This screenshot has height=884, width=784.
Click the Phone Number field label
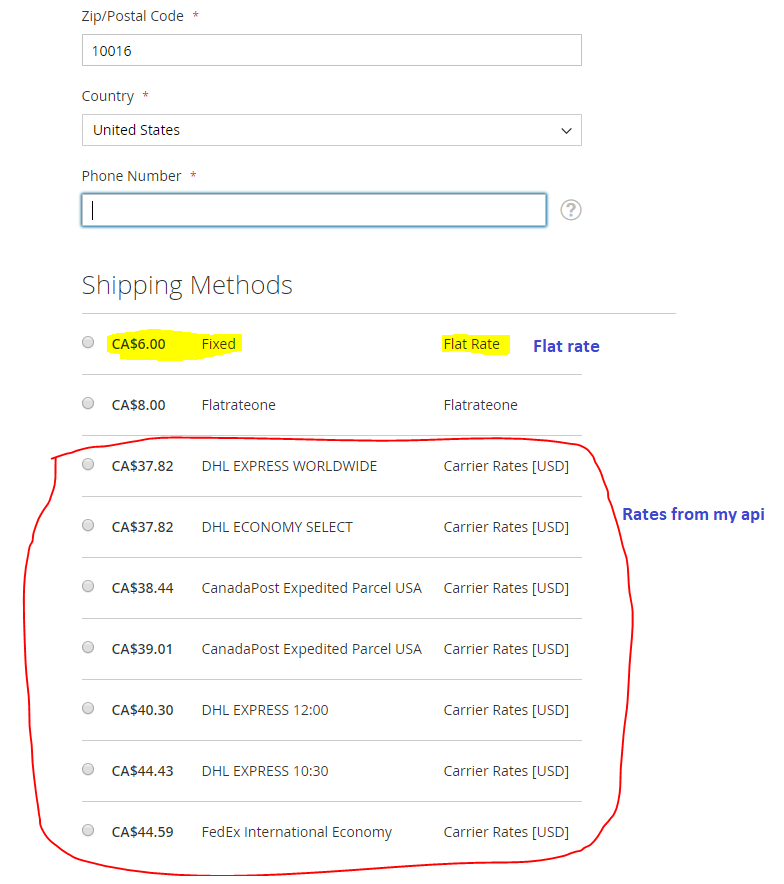[131, 176]
